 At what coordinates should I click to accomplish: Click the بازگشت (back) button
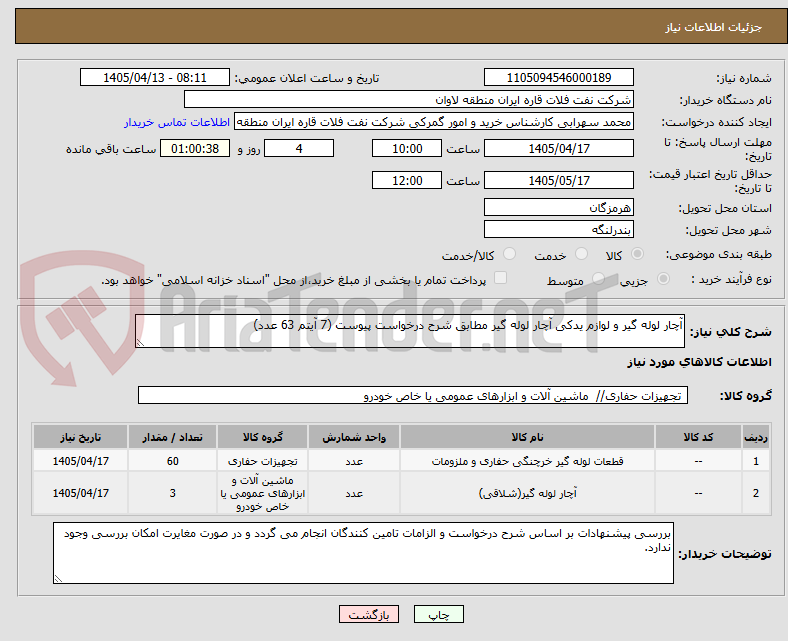pos(369,614)
